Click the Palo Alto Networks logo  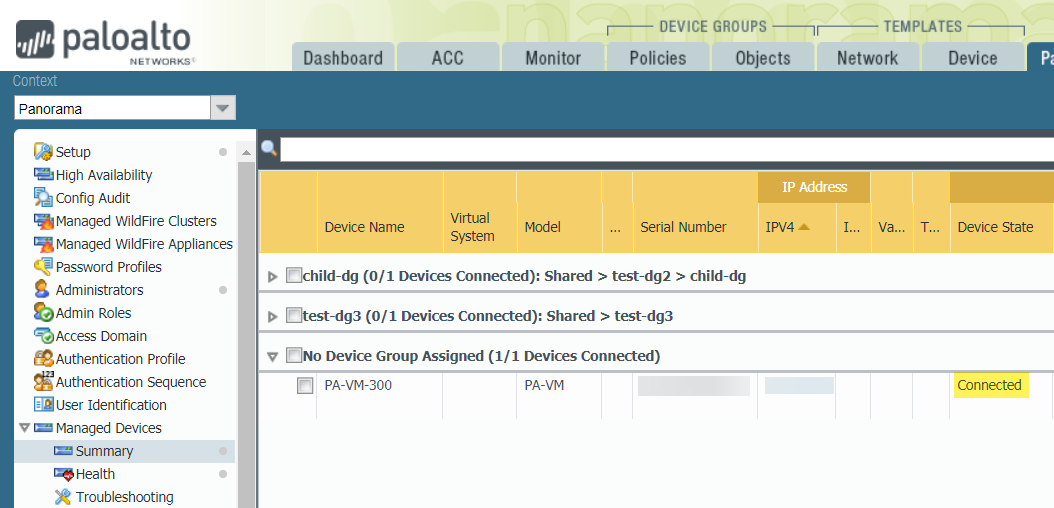click(106, 42)
